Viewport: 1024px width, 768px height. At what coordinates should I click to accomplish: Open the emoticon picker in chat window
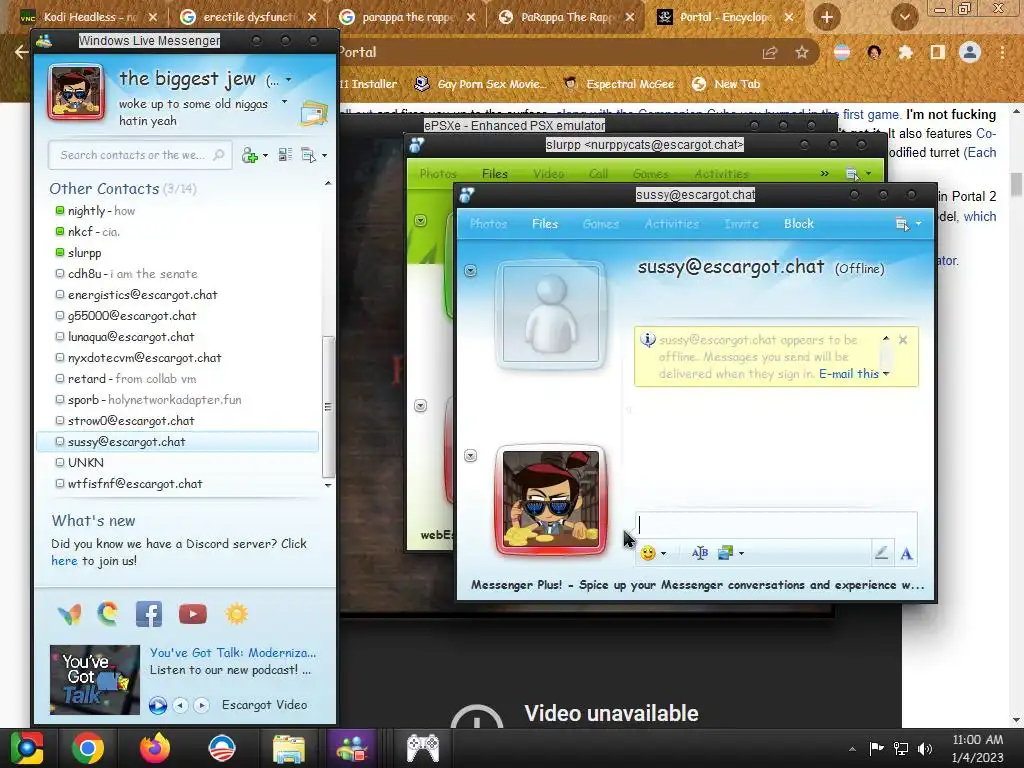648,553
